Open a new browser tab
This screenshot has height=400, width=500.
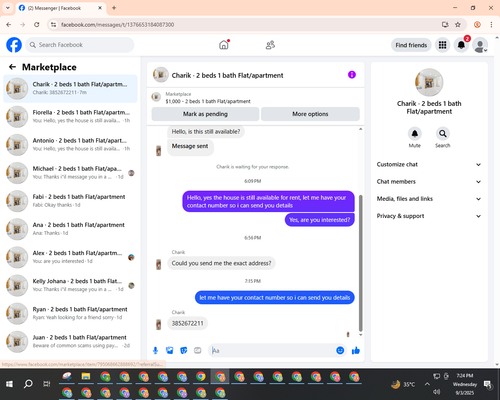[114, 8]
